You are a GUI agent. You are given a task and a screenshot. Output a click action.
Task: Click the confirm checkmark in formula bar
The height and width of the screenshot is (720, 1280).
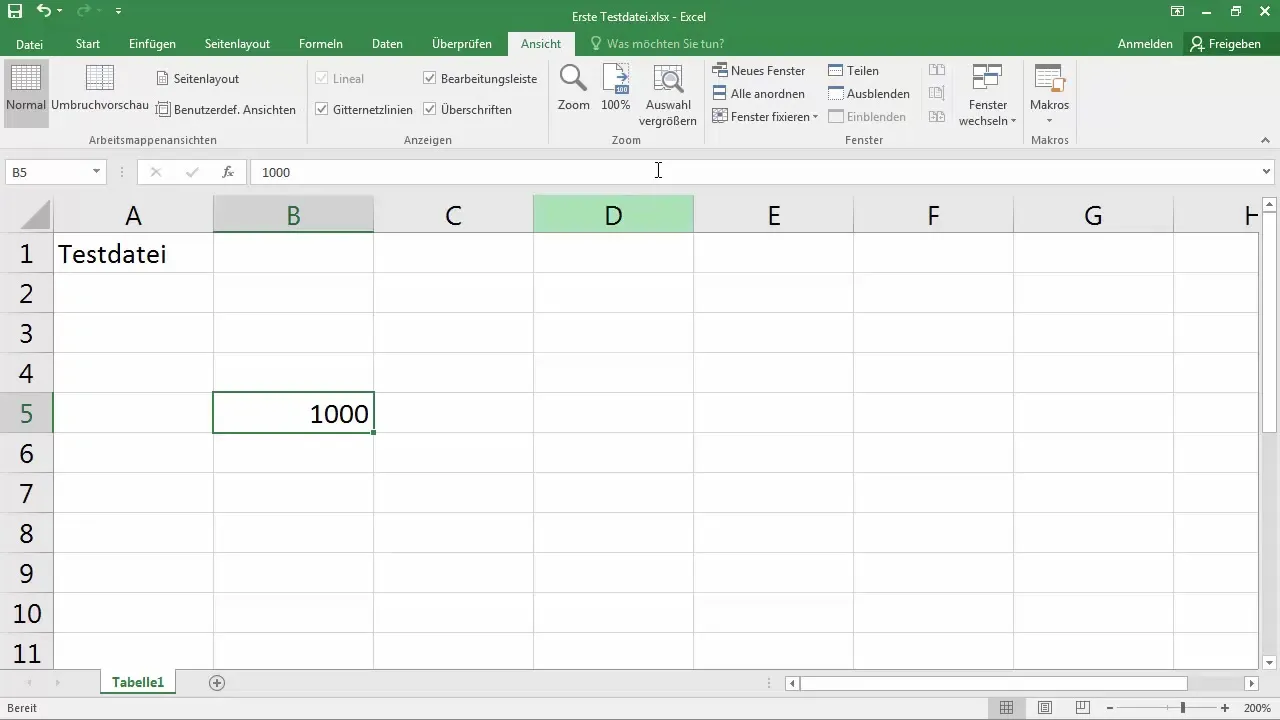pos(192,172)
